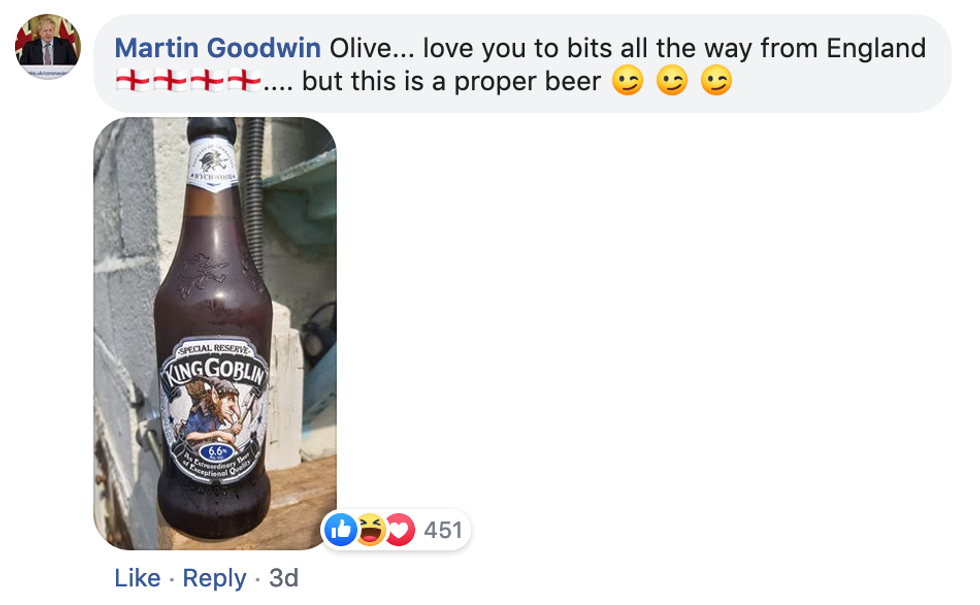Click the last winking face emoji
The image size is (980, 605).
pos(716,81)
